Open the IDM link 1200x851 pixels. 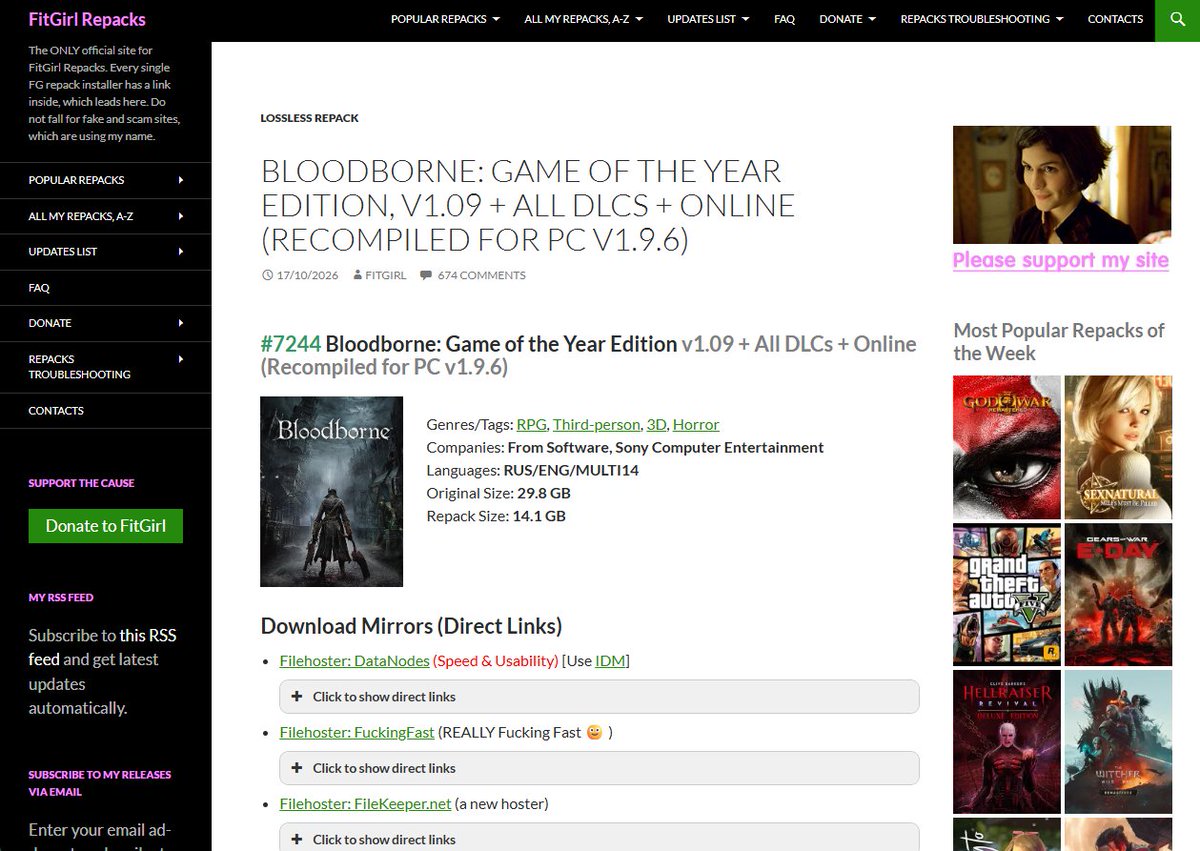(x=610, y=661)
